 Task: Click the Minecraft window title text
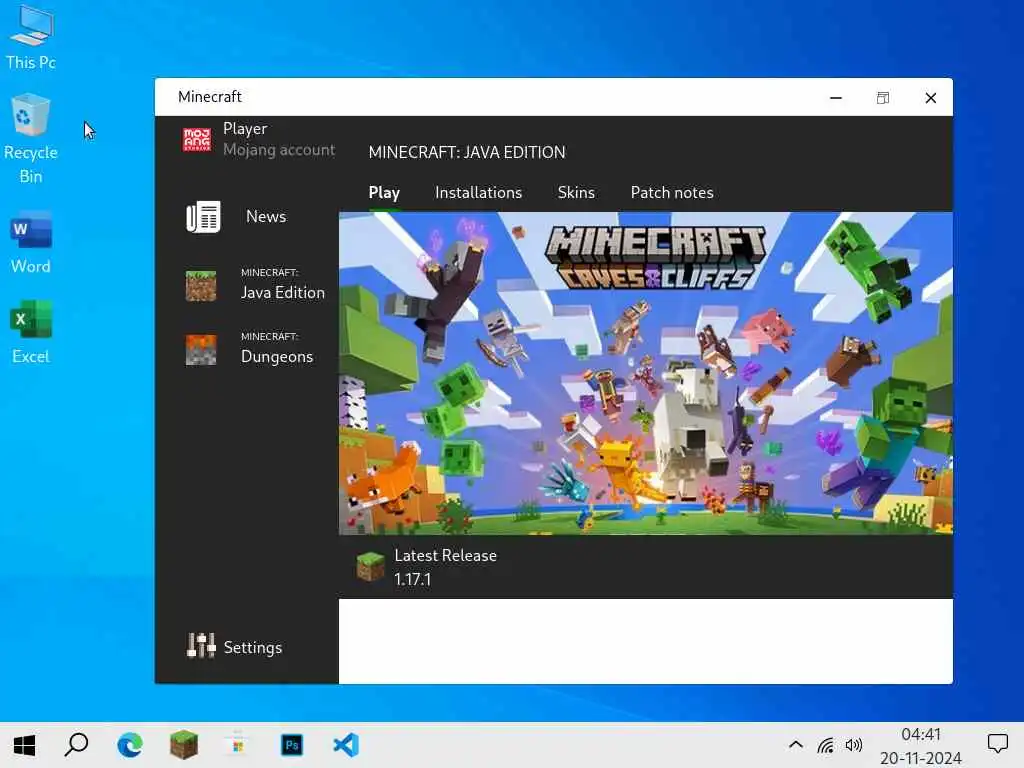click(x=210, y=97)
